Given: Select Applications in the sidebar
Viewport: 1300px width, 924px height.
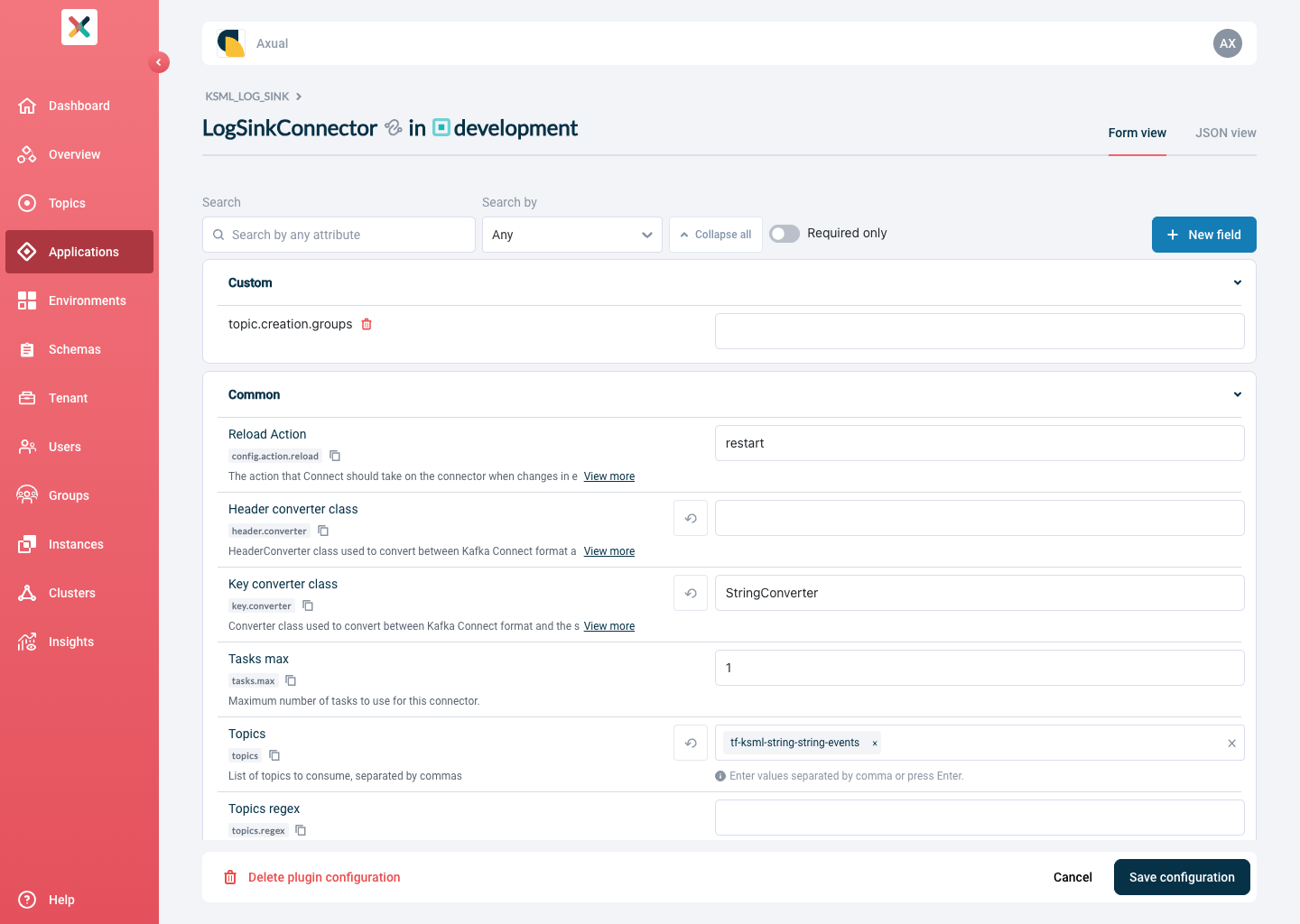Looking at the screenshot, I should tap(79, 252).
